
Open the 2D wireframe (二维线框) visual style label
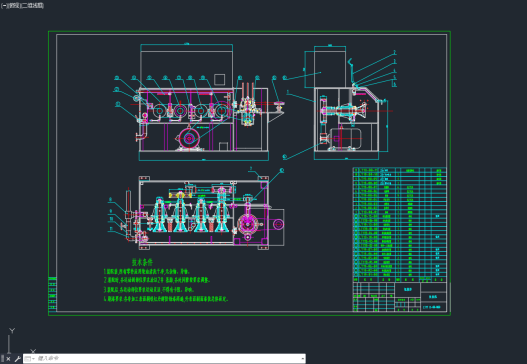(x=32, y=6)
